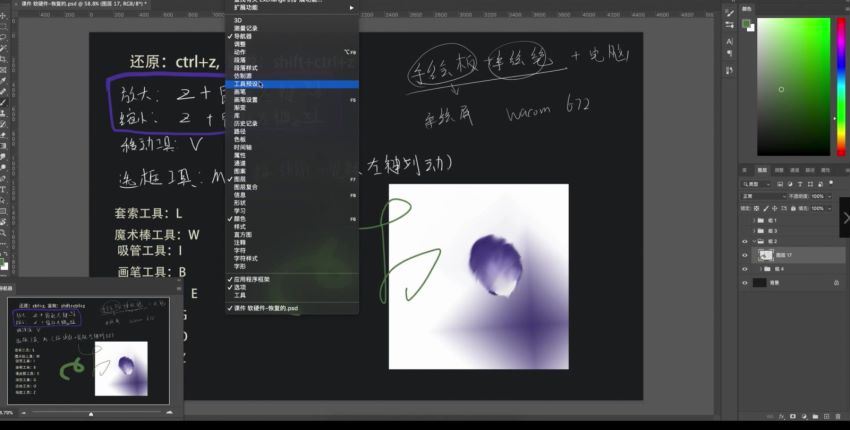Choose 画笔设置 from the window menu
Viewport: 850px width, 430px height.
tap(292, 100)
